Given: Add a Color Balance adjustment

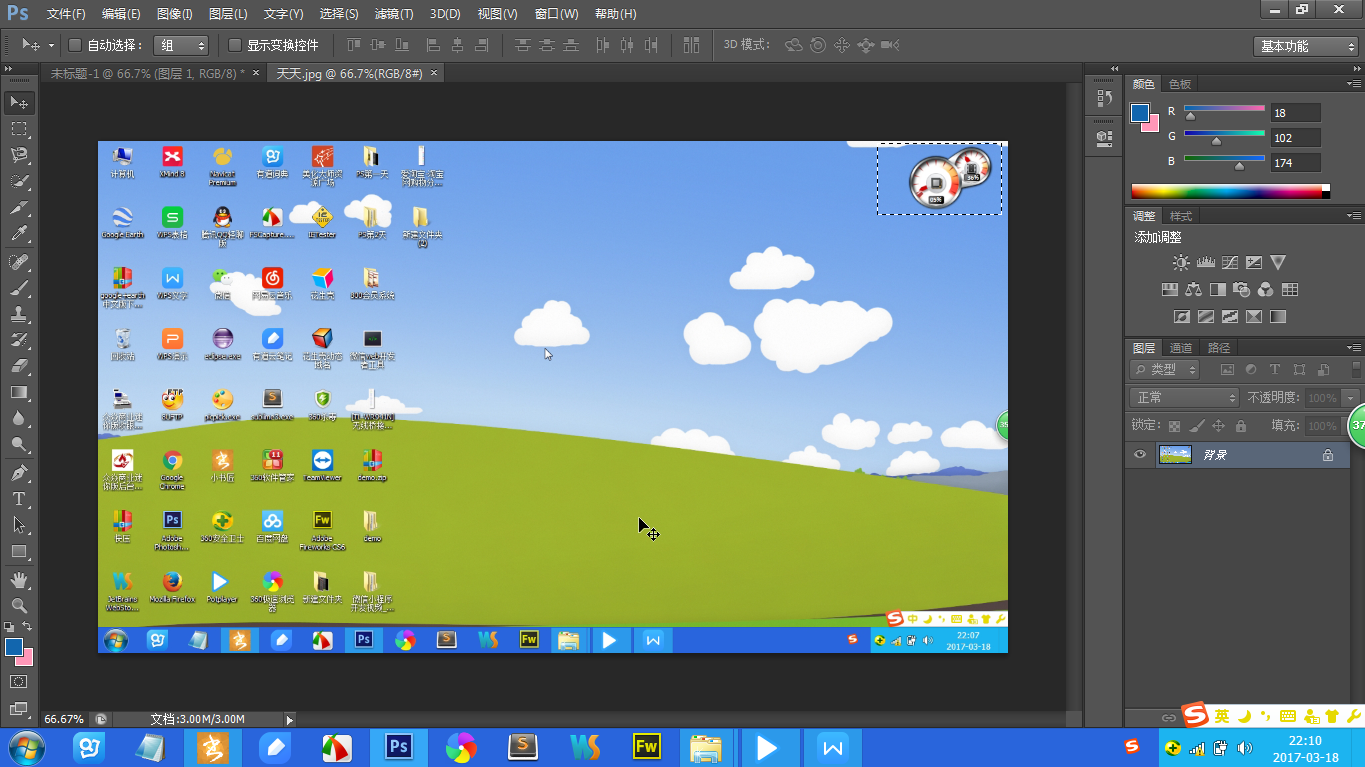Looking at the screenshot, I should [x=1193, y=290].
